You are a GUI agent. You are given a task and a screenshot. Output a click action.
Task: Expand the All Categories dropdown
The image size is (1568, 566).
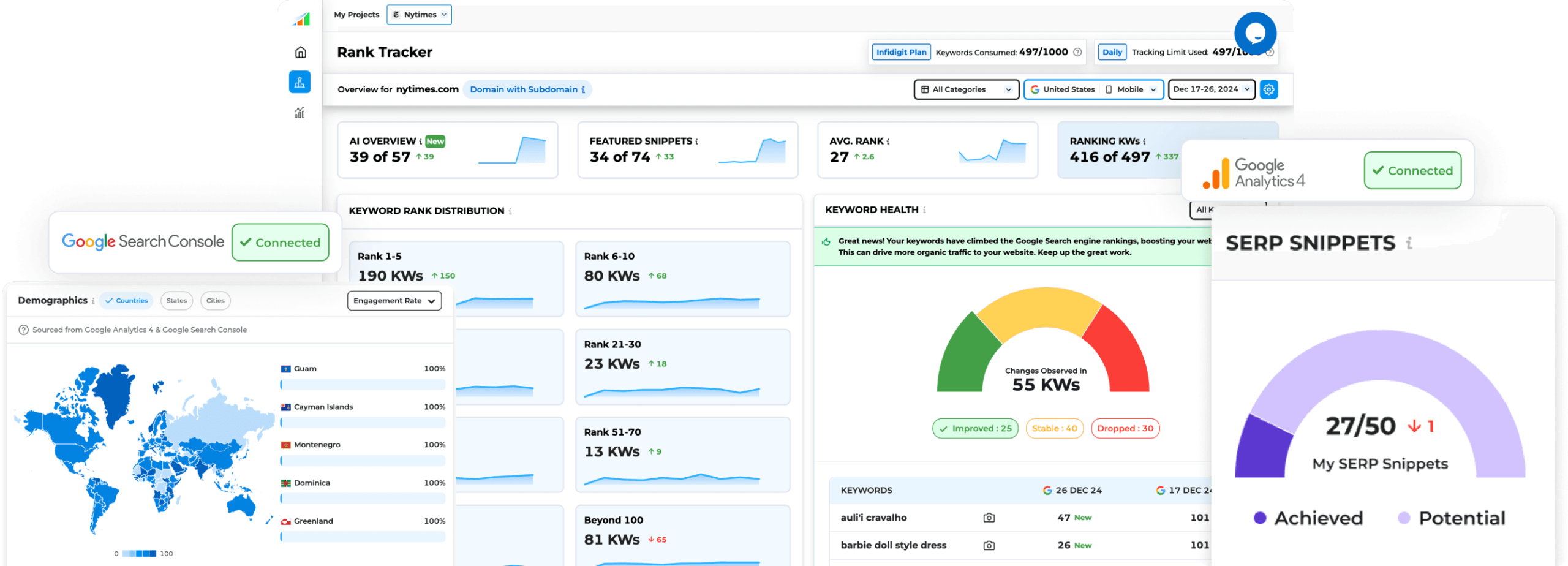966,89
